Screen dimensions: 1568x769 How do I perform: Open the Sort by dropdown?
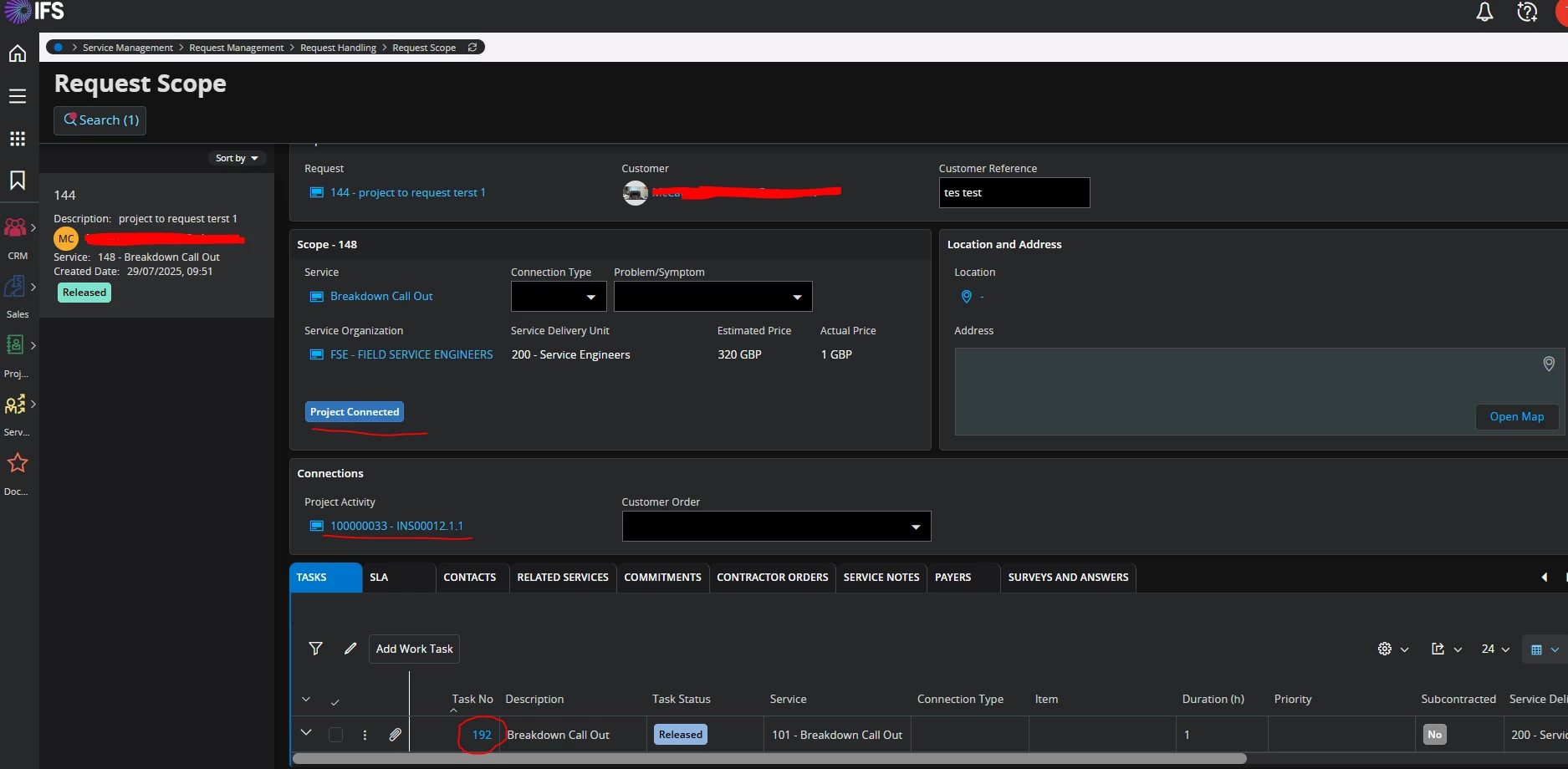point(237,158)
